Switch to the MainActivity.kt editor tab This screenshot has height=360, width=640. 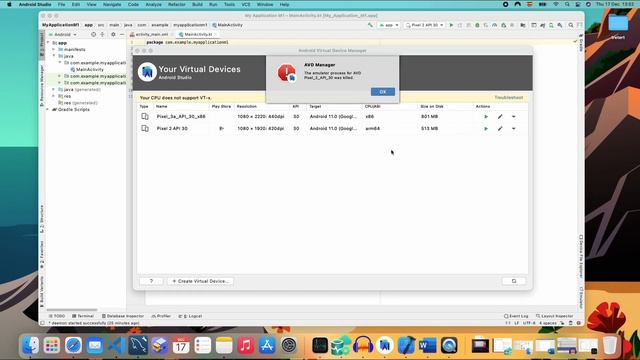tap(198, 35)
